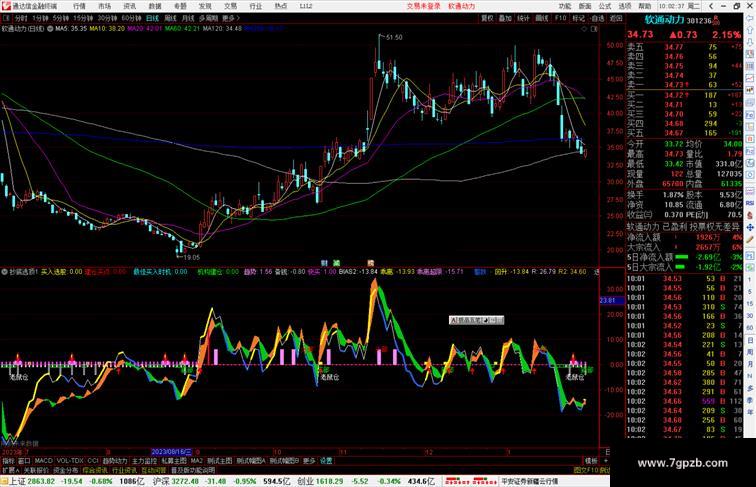756x487 pixels.
Task: Expand 更多 period options
Action: coord(230,18)
